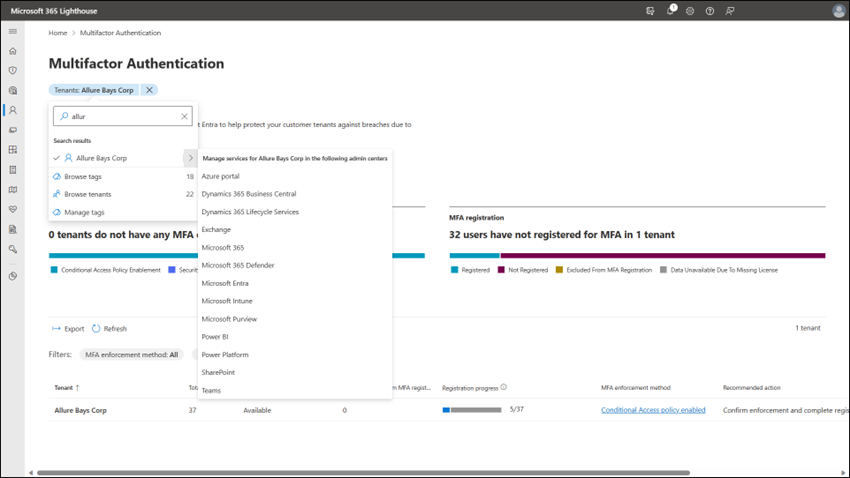
Task: Click into the tenant search field
Action: click(x=123, y=117)
